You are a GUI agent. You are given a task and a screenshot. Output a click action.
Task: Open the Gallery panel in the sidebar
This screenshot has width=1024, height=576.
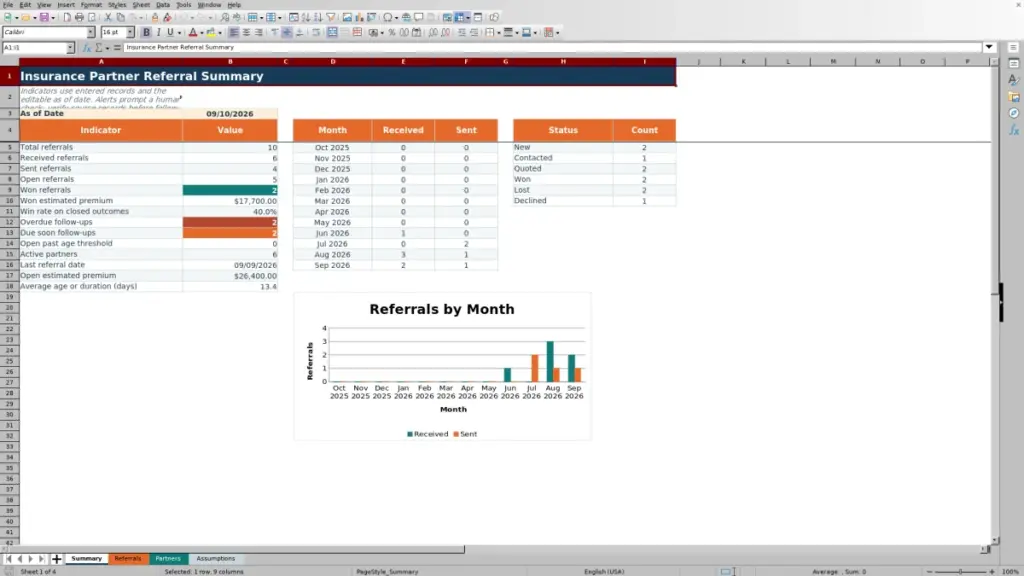coord(1014,97)
